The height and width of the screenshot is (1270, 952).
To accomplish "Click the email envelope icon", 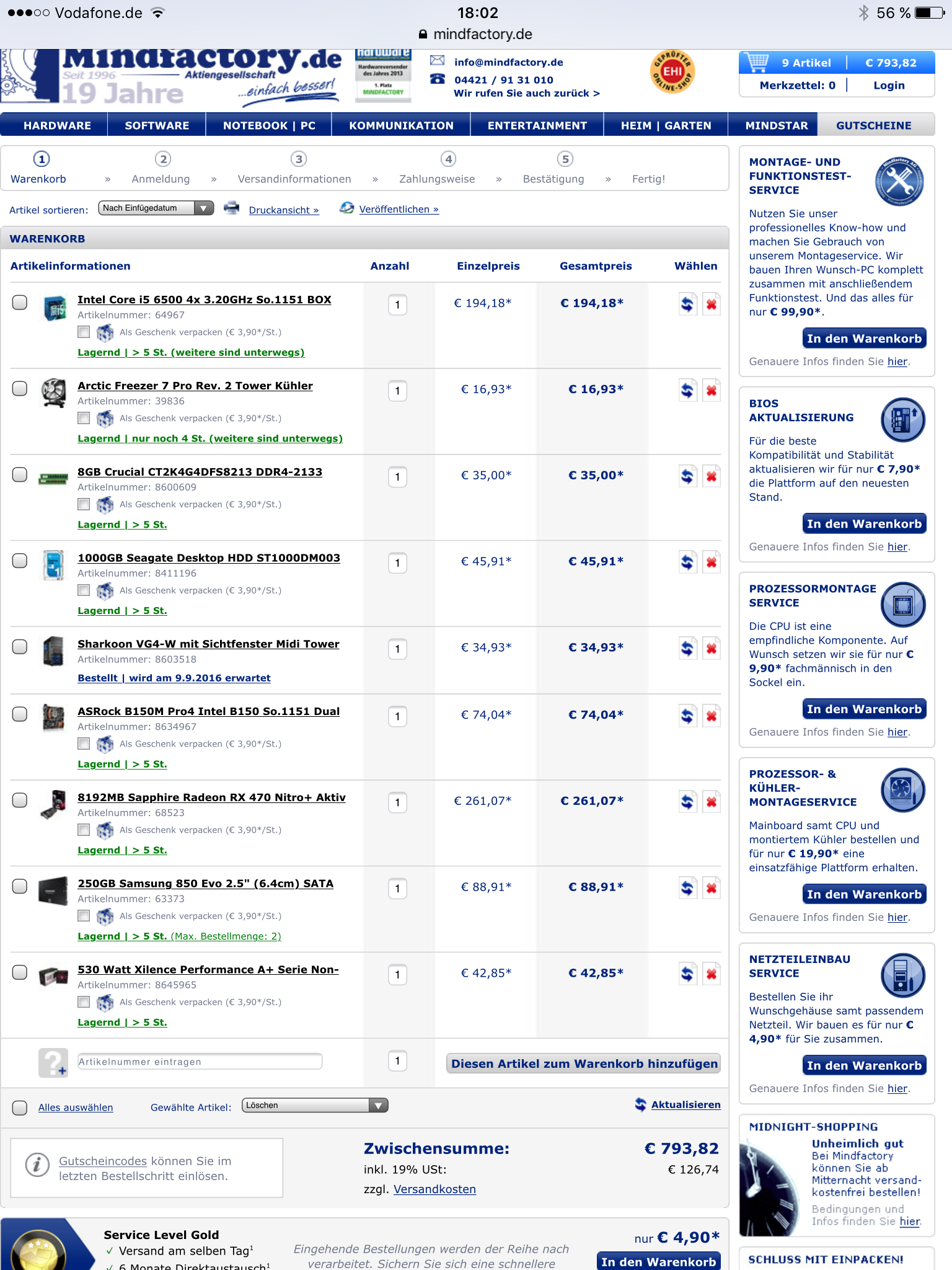I will pyautogui.click(x=438, y=61).
